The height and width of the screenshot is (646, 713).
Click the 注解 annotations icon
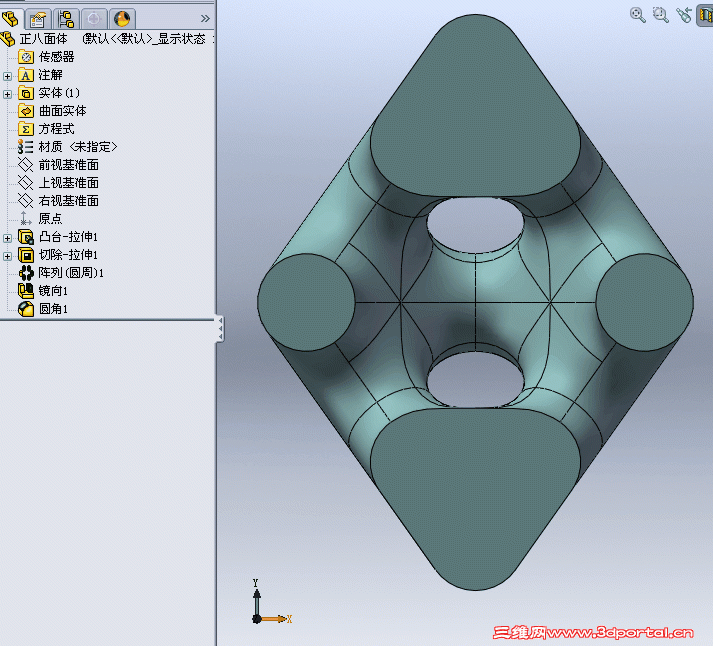[26, 75]
